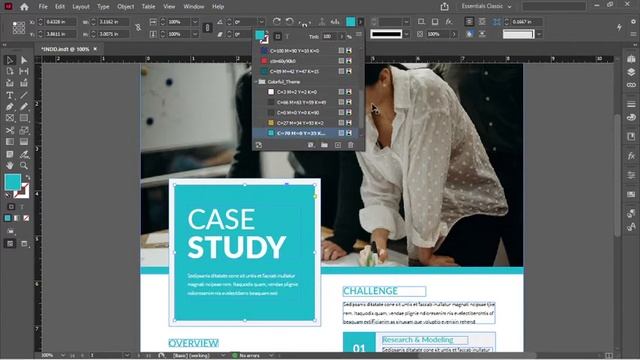
Task: Open the scale Y percentage dropdown
Action: pyautogui.click(x=195, y=34)
